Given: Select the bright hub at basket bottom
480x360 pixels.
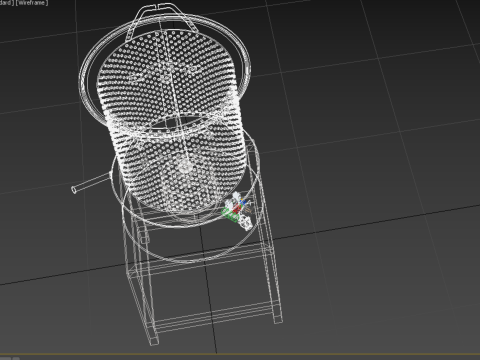Looking at the screenshot, I should click(x=184, y=167).
